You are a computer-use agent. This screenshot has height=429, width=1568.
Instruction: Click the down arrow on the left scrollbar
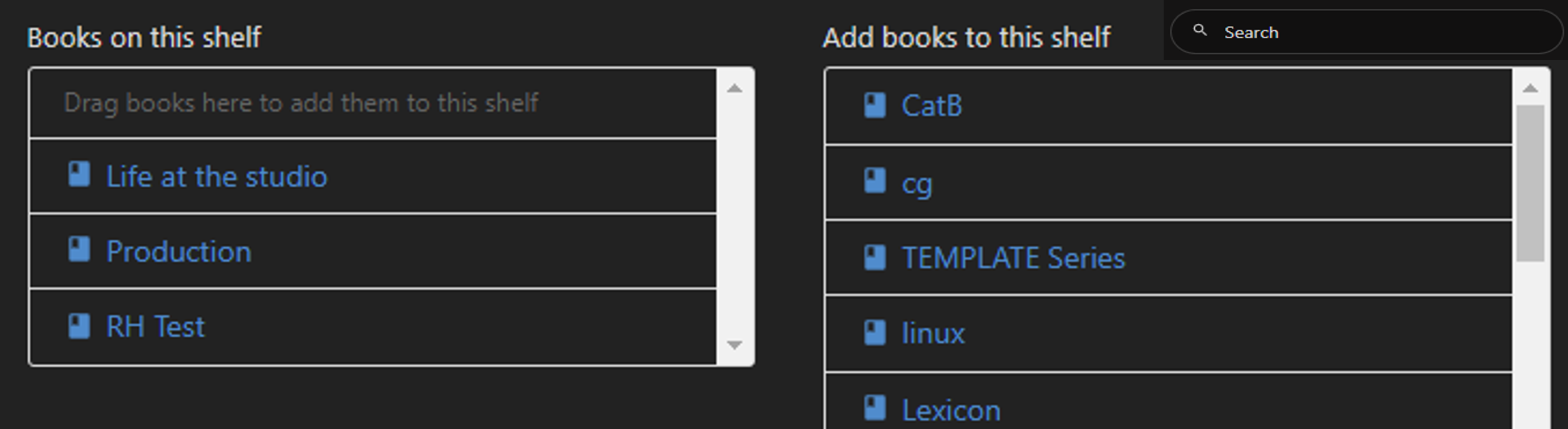734,345
